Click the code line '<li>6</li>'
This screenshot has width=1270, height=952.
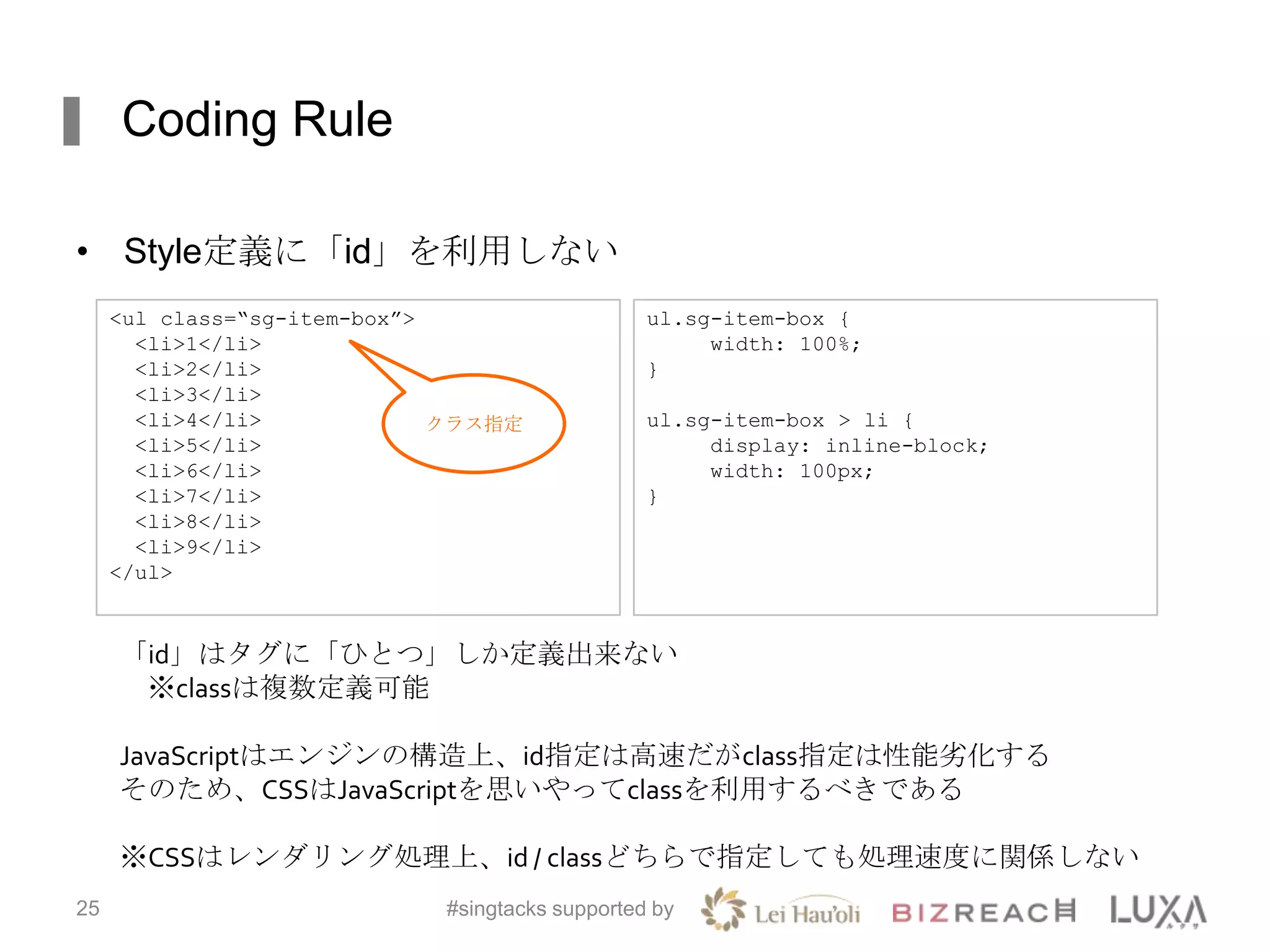[198, 471]
